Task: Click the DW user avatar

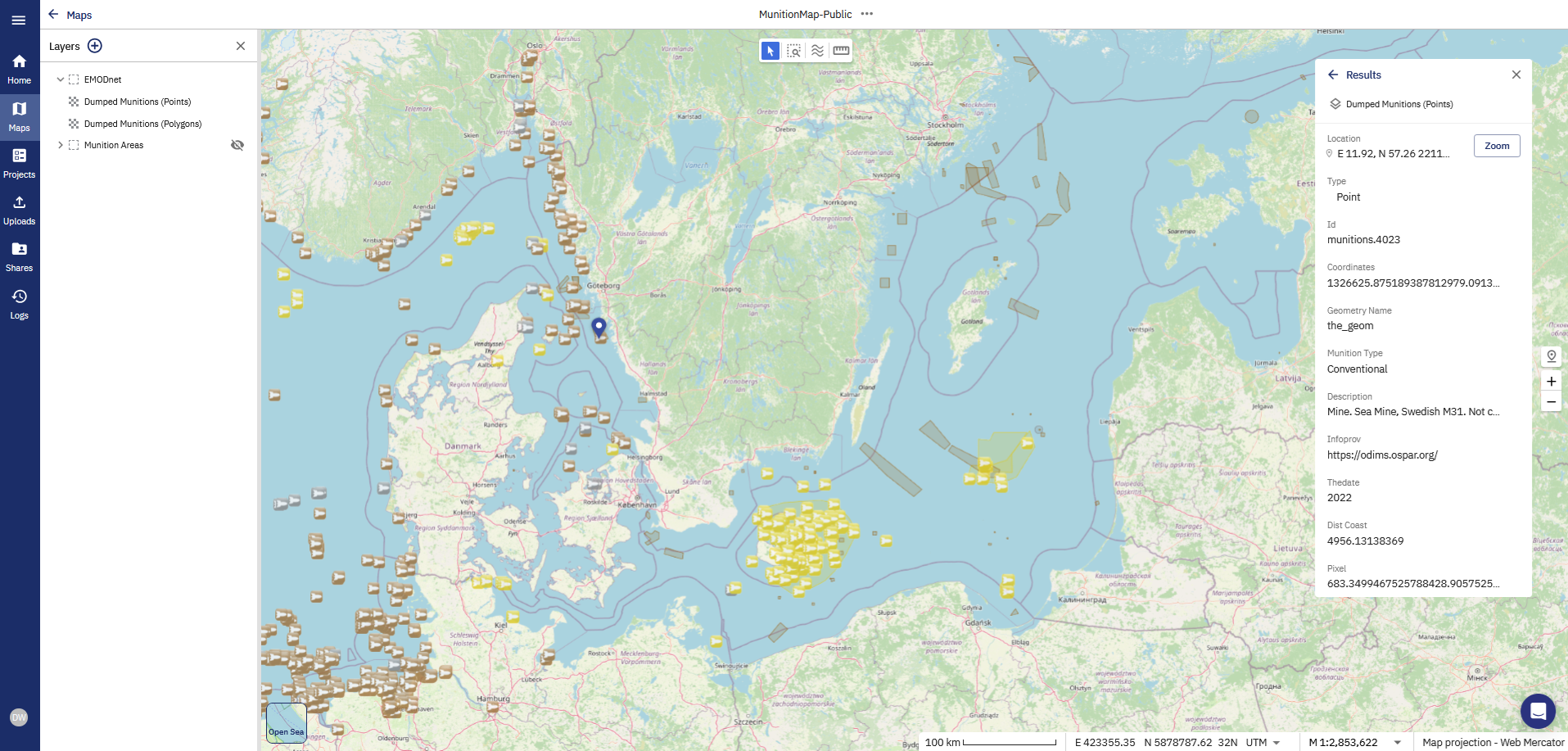Action: click(x=19, y=717)
